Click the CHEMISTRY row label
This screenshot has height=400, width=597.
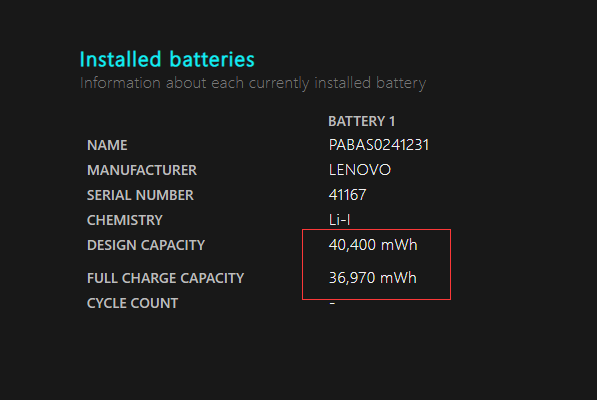[x=125, y=220]
